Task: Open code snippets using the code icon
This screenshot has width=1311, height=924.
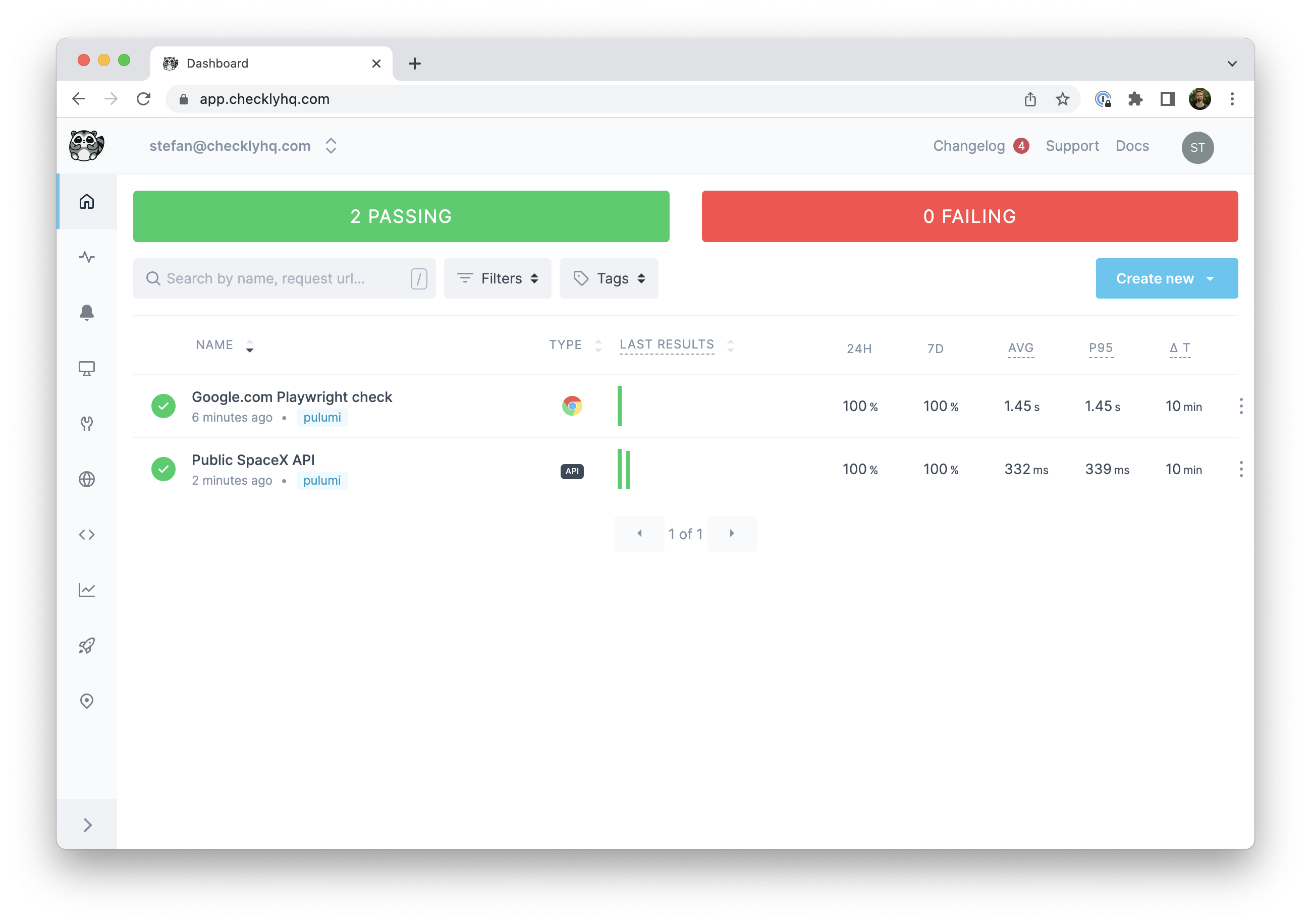Action: coord(87,534)
